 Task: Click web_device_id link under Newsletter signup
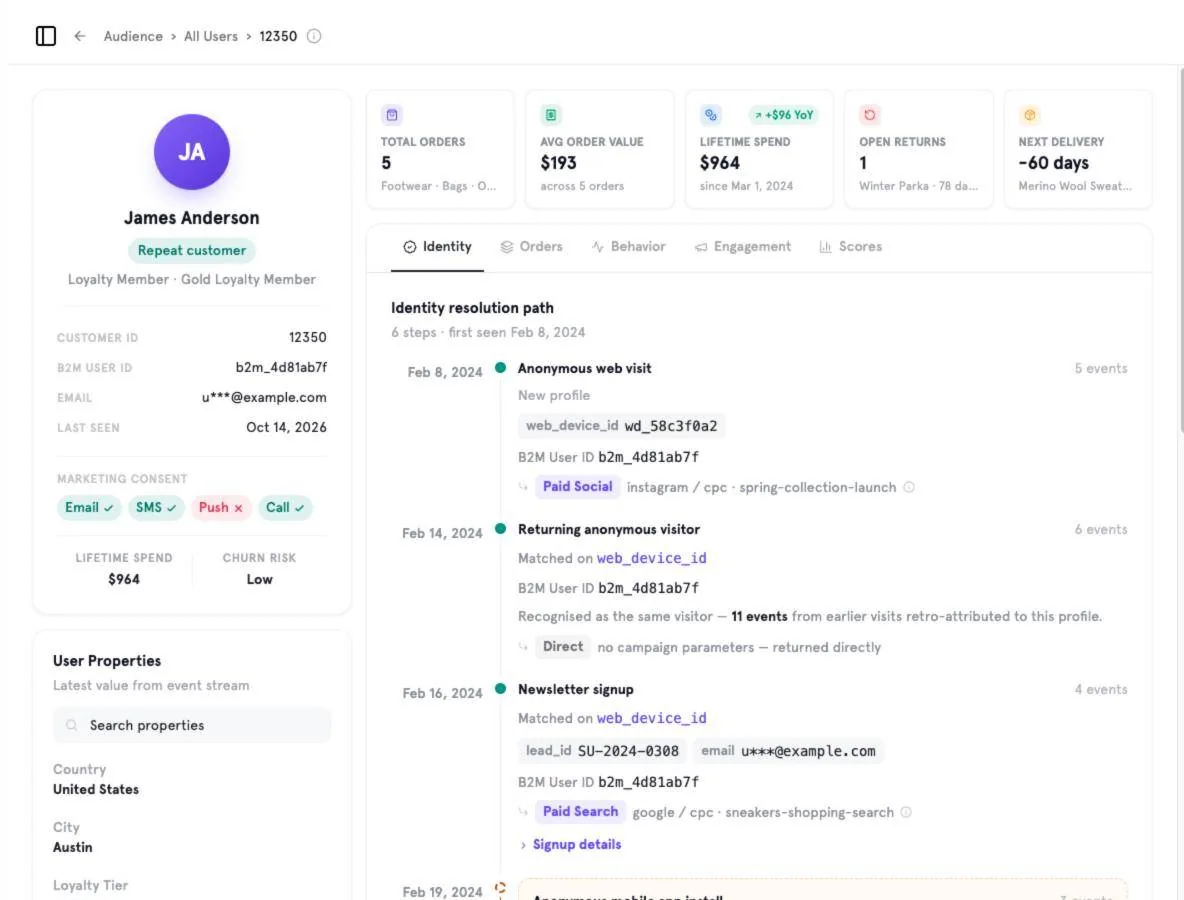click(x=652, y=718)
